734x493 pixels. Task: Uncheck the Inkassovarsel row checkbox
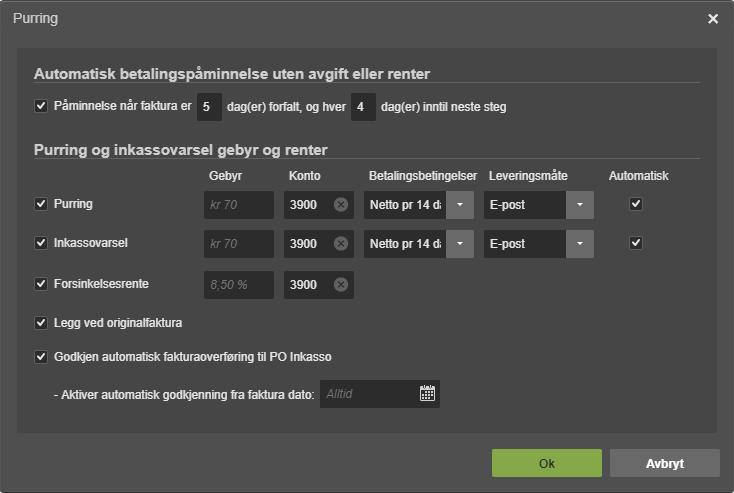coord(41,243)
